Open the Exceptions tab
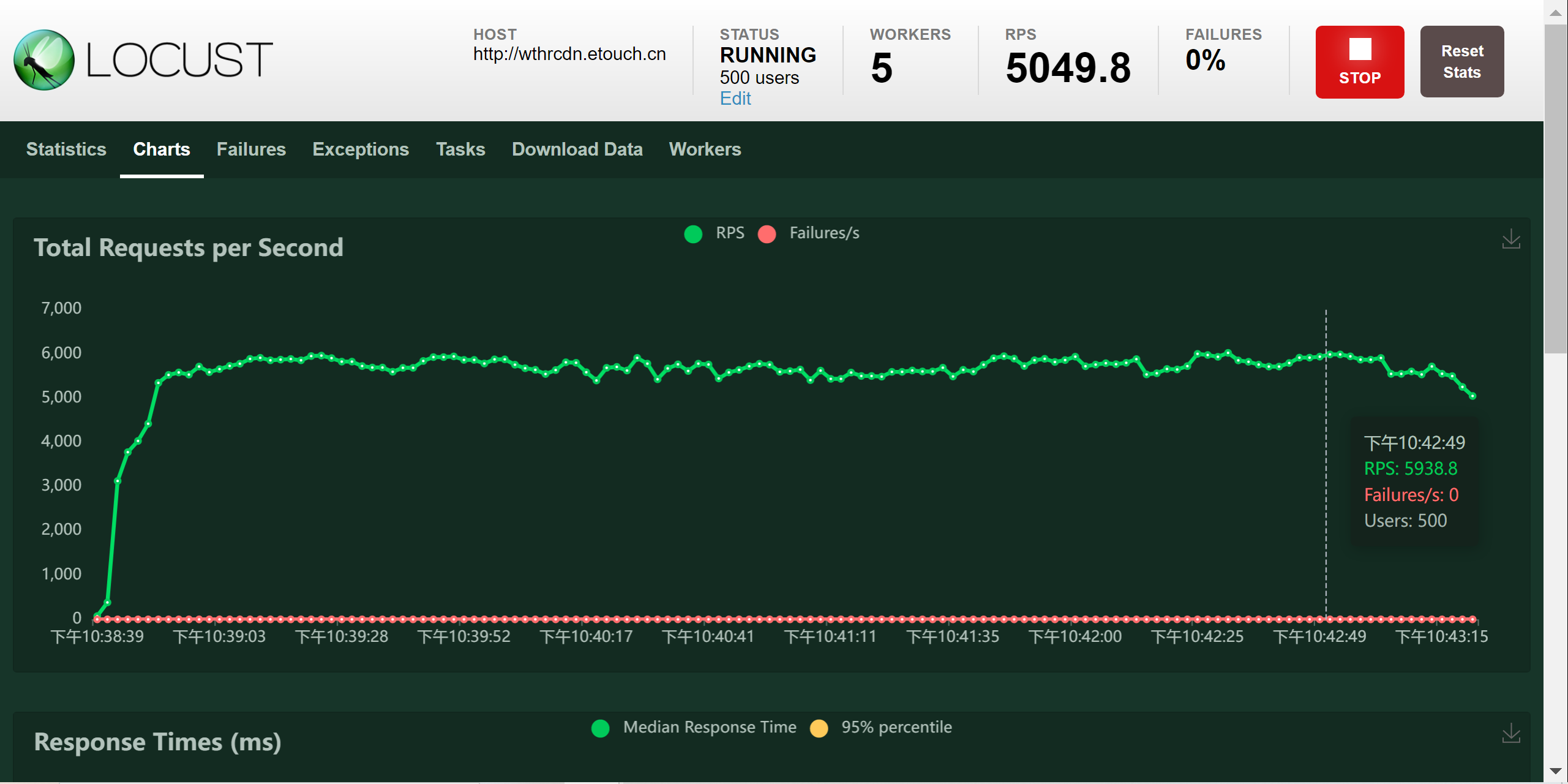This screenshot has width=1568, height=784. [361, 149]
